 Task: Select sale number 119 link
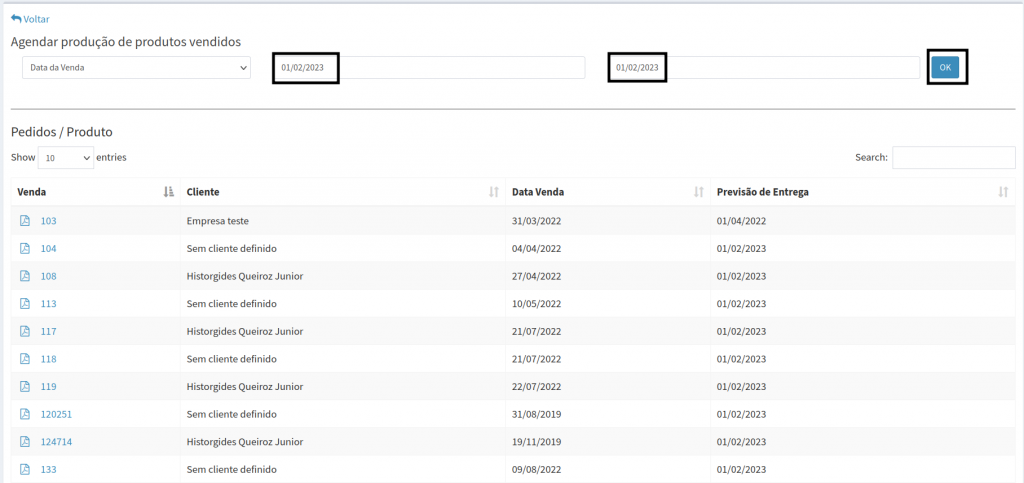pos(48,386)
